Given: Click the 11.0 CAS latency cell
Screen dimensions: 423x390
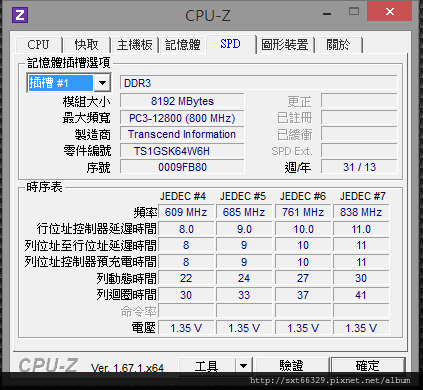Looking at the screenshot, I should (361, 229).
